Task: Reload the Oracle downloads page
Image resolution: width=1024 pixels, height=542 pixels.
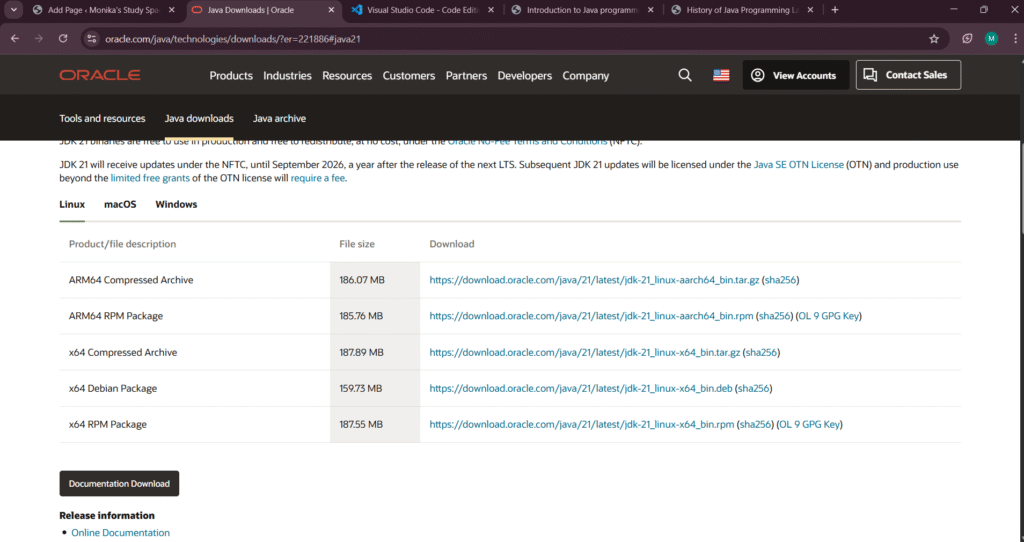Action: (63, 39)
